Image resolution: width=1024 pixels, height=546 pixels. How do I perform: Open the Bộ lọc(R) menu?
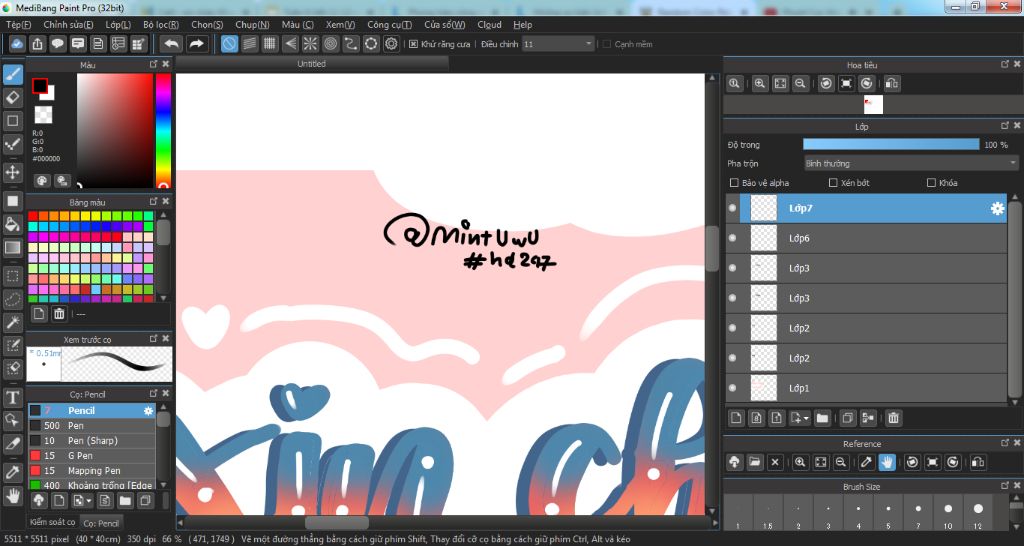click(161, 25)
